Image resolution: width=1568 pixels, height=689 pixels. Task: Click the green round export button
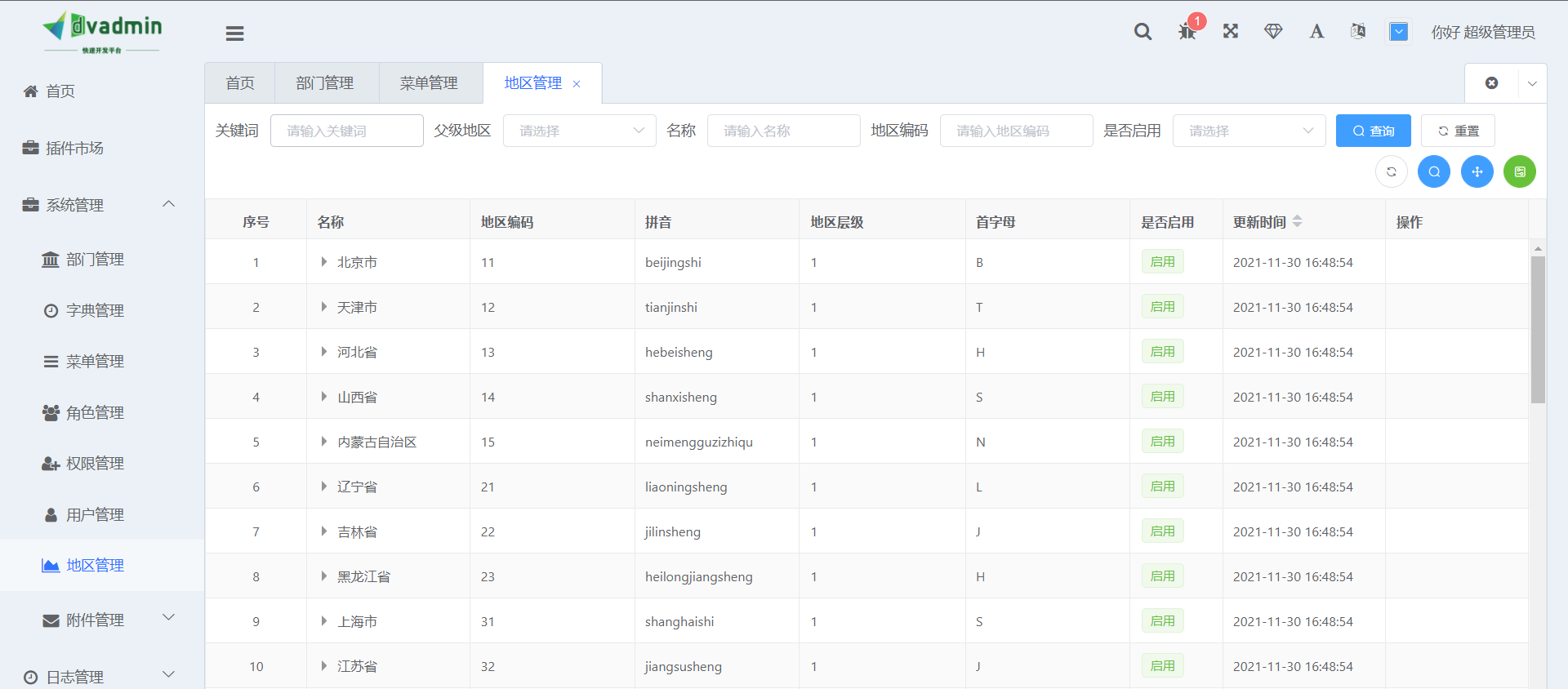[x=1520, y=171]
